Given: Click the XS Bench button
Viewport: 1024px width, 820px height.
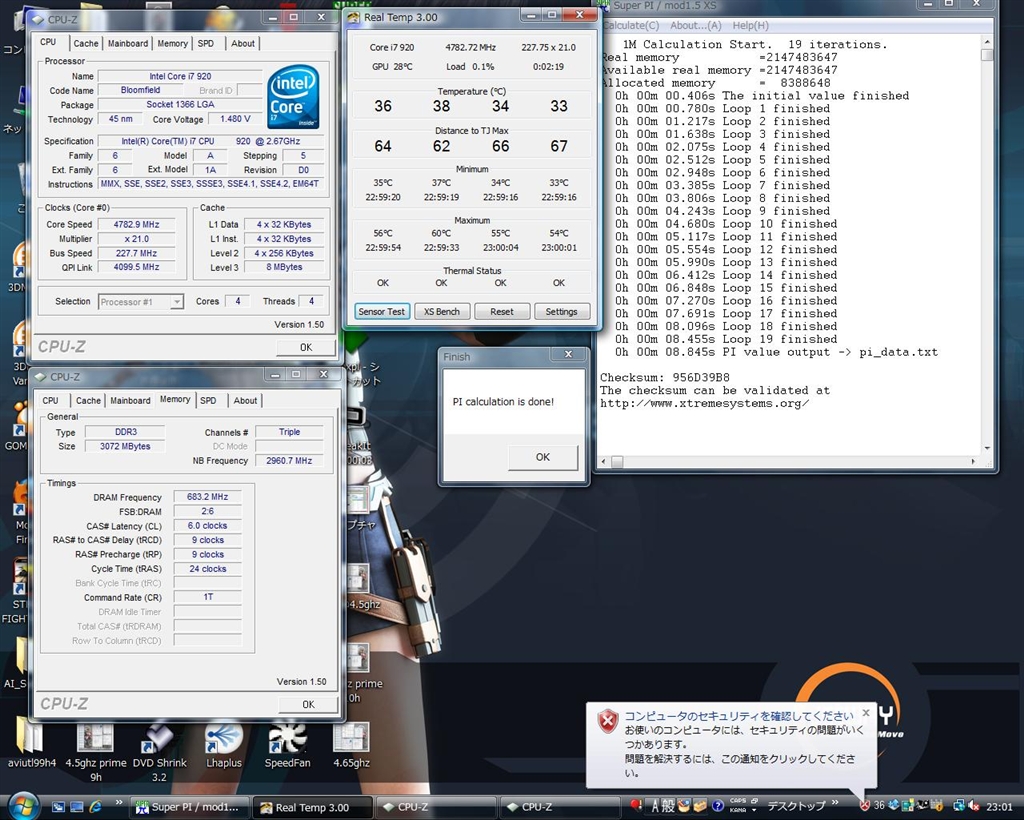Looking at the screenshot, I should tap(441, 311).
